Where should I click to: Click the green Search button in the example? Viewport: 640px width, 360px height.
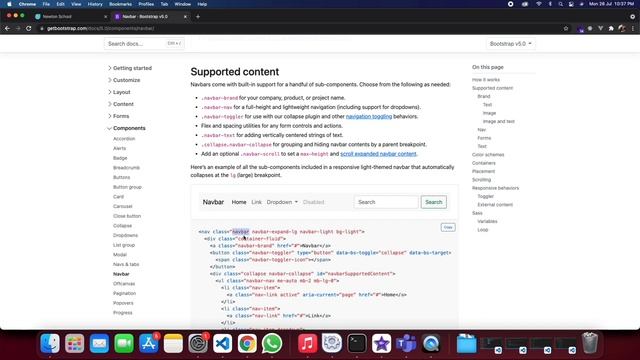433,202
